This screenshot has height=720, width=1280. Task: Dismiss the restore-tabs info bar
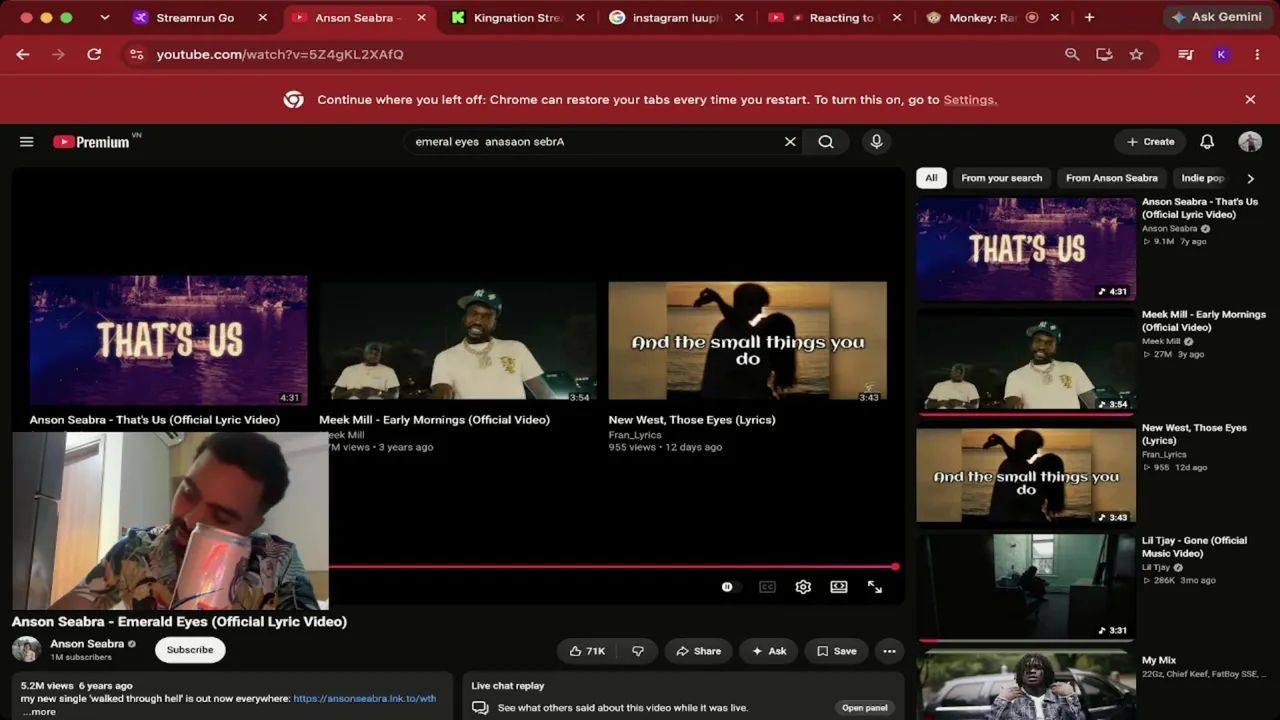1250,99
